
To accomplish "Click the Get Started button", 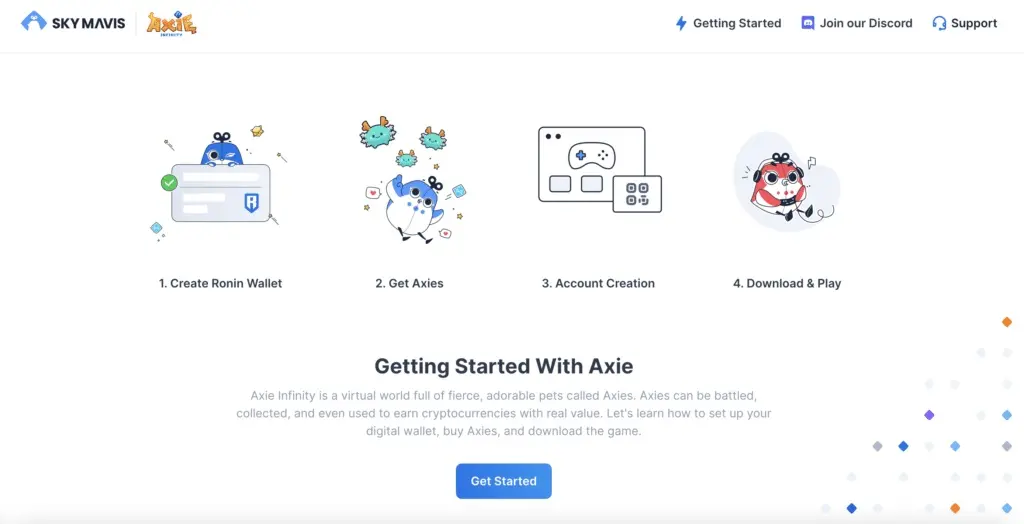I will (x=504, y=481).
